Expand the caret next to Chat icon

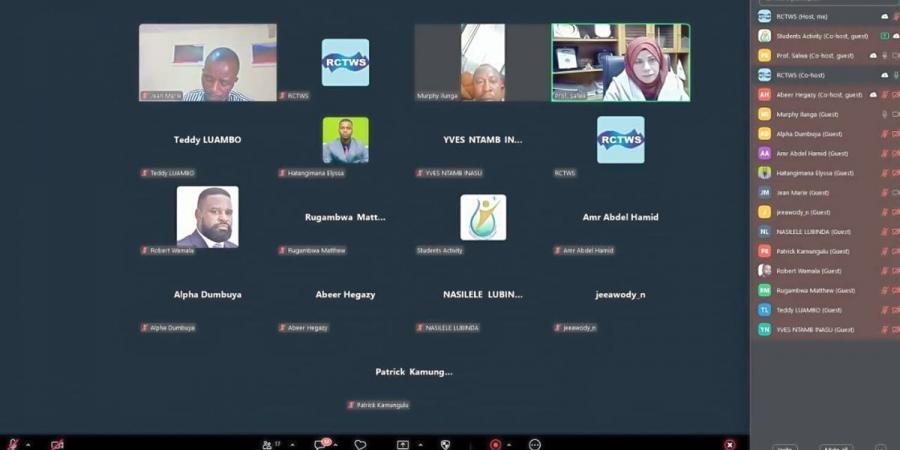point(335,445)
